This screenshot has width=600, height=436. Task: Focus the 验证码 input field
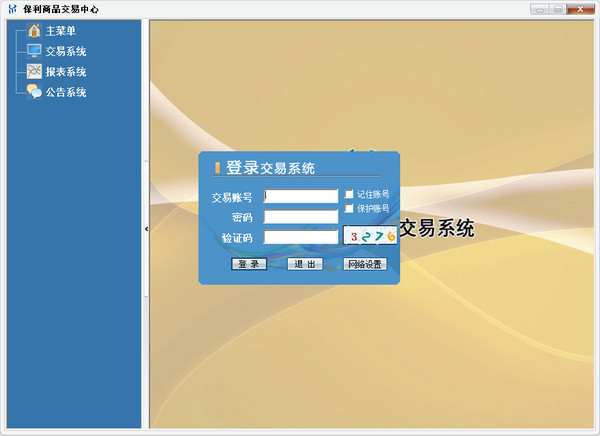pyautogui.click(x=301, y=237)
